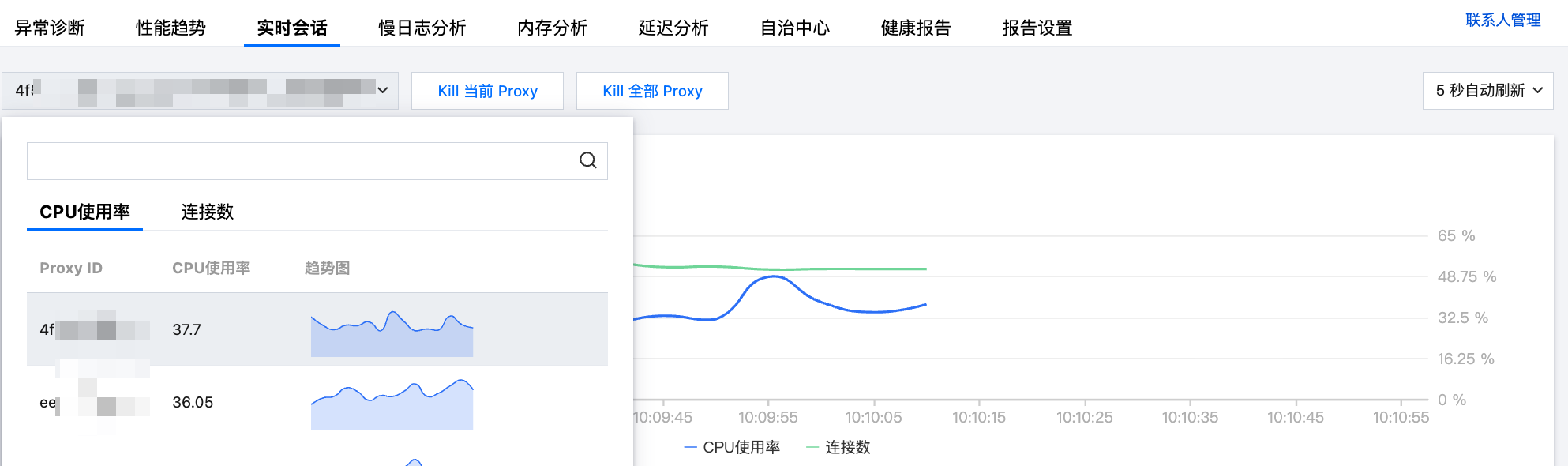
Task: Open 联系人管理 link
Action: coord(1502,20)
